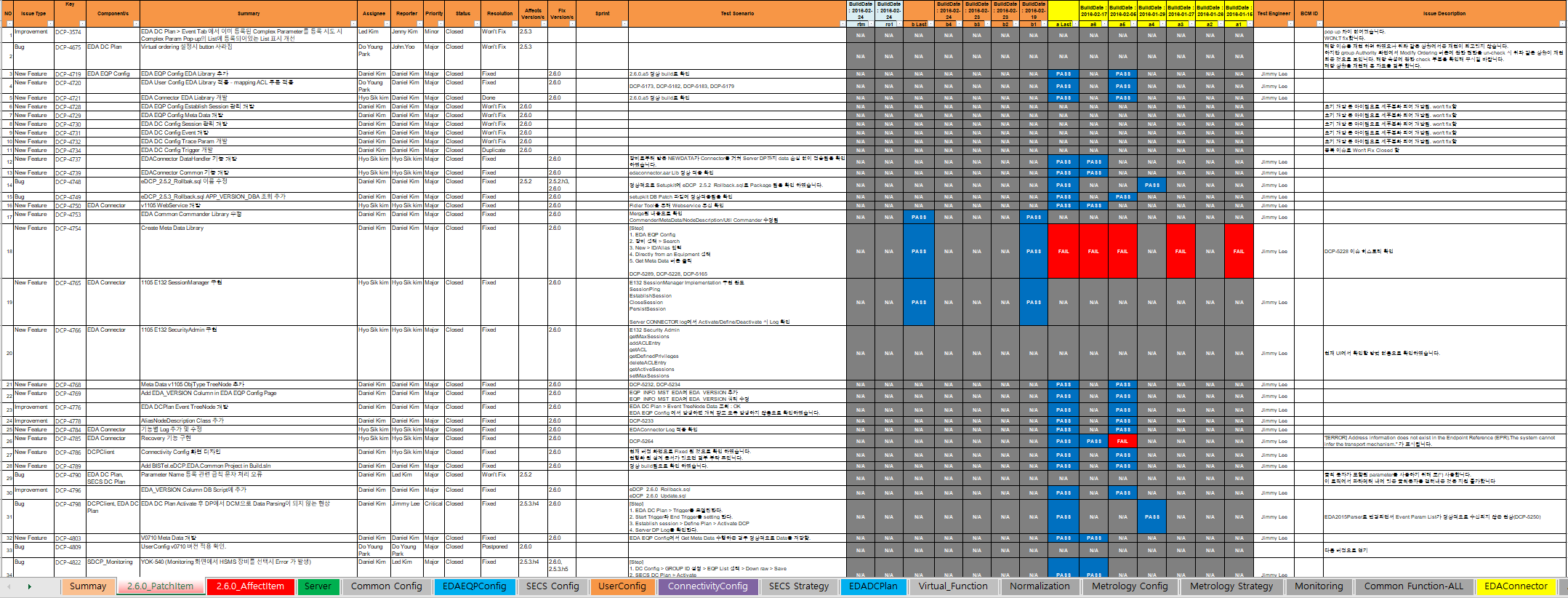
Task: Open the Issue Type column filter dropdown
Action: click(x=51, y=24)
